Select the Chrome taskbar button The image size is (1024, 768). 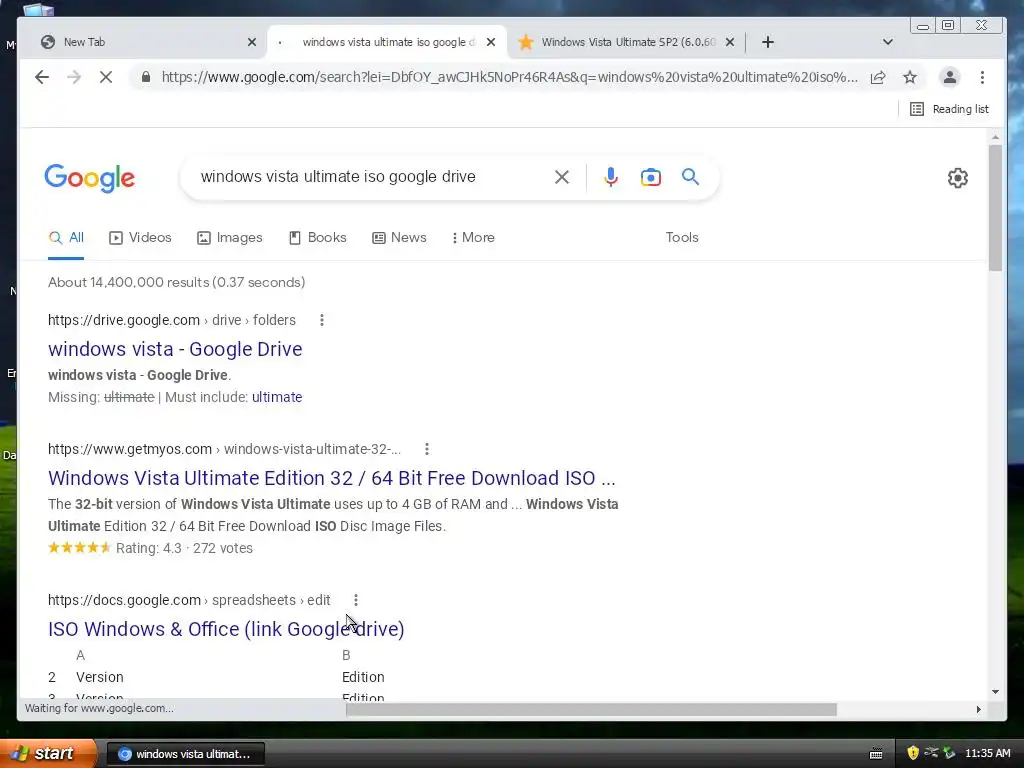[185, 754]
